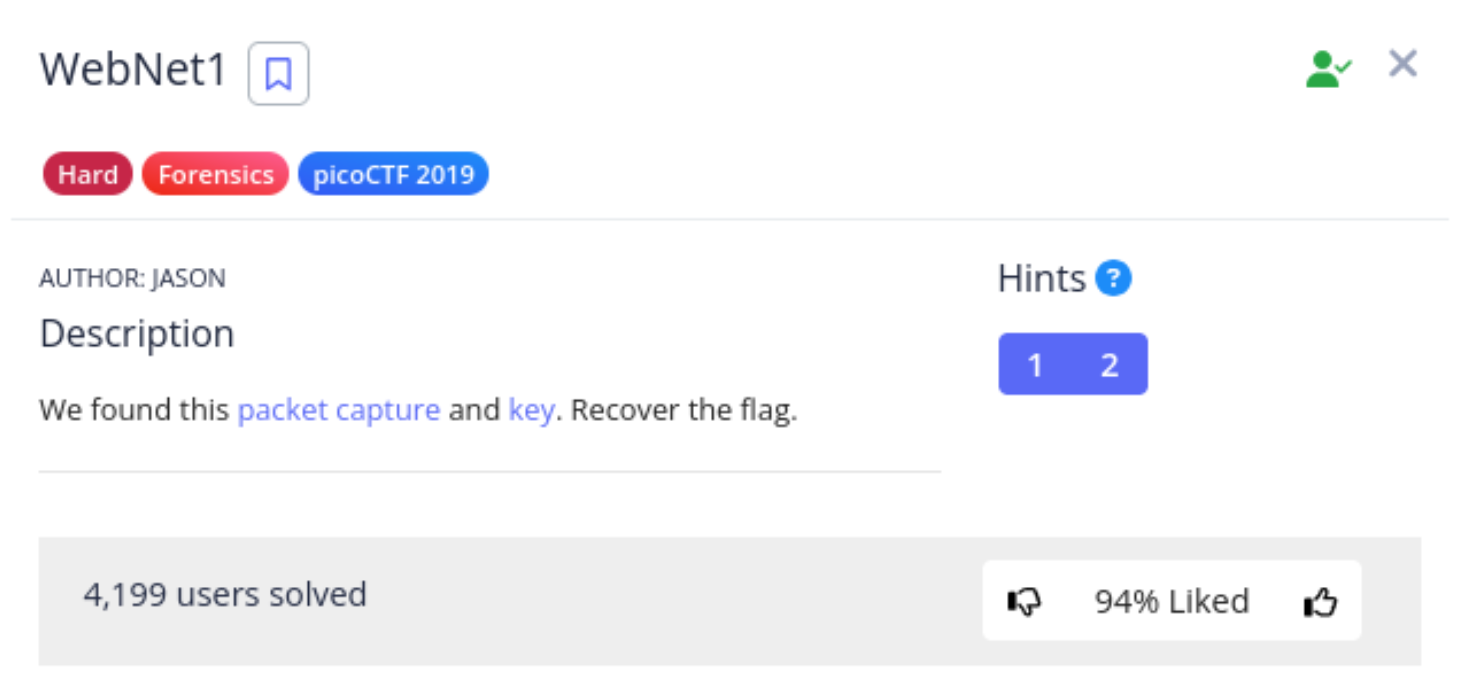This screenshot has height=680, width=1458.
Task: Click the AUTHOR: JASON label
Action: pos(132,278)
